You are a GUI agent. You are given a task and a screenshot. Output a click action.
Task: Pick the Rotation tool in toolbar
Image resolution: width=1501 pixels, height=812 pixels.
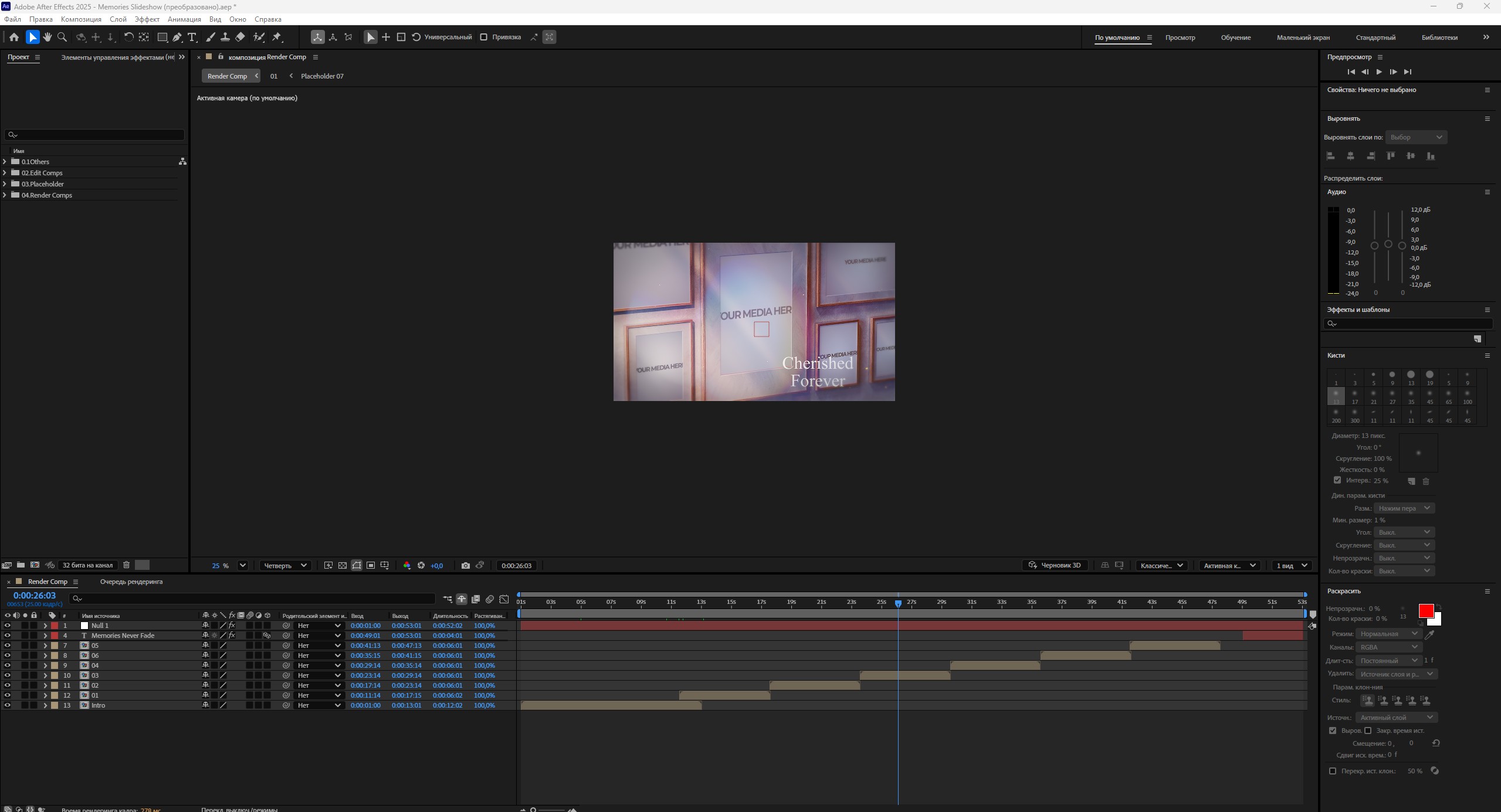click(128, 37)
